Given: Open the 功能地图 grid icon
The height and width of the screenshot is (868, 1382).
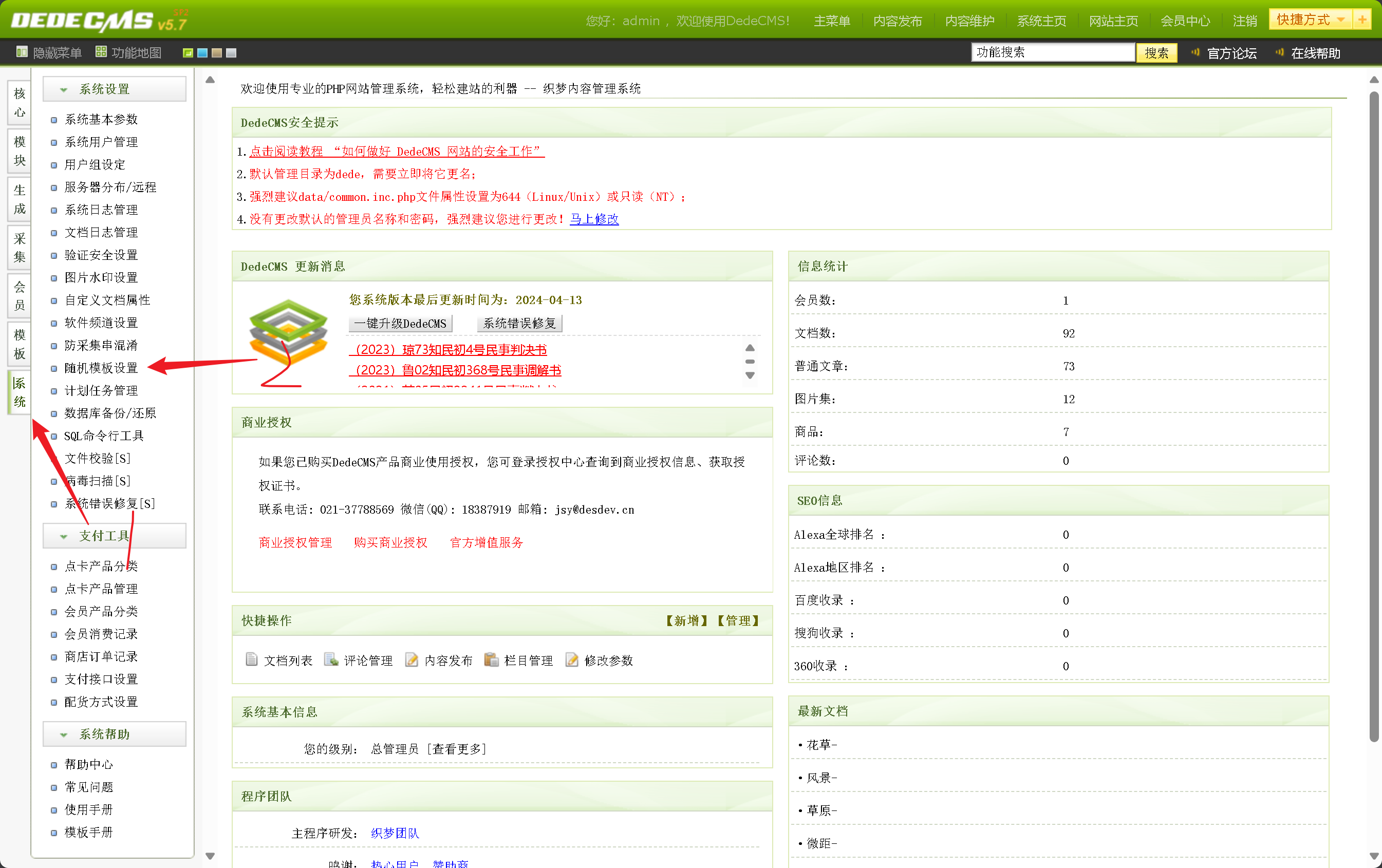Looking at the screenshot, I should pyautogui.click(x=101, y=52).
